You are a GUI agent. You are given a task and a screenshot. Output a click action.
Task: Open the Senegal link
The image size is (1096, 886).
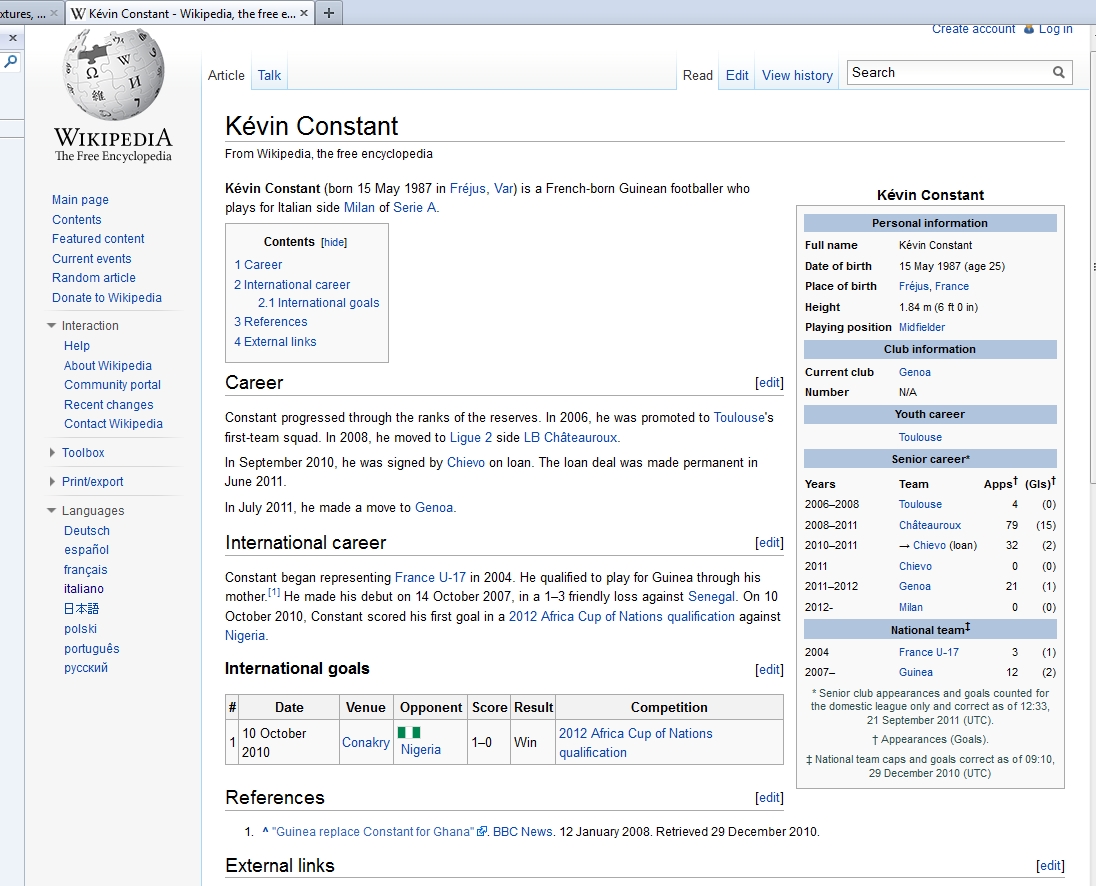tap(712, 597)
